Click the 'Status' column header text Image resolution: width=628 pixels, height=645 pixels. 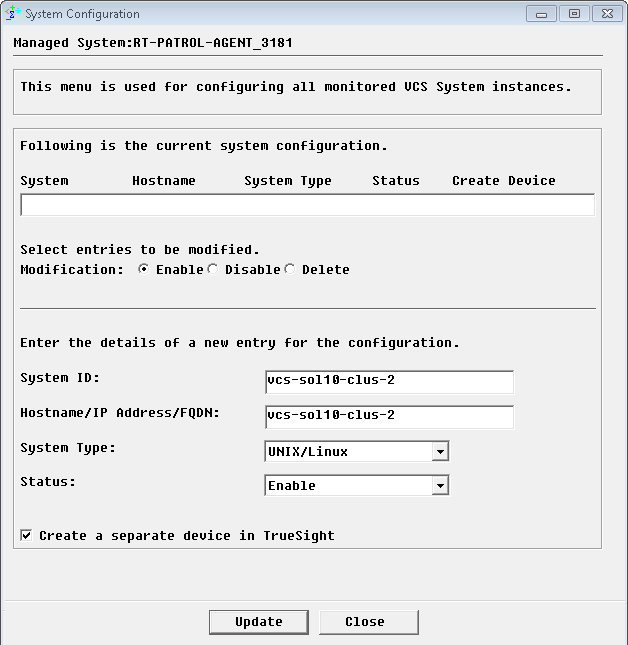click(x=396, y=181)
